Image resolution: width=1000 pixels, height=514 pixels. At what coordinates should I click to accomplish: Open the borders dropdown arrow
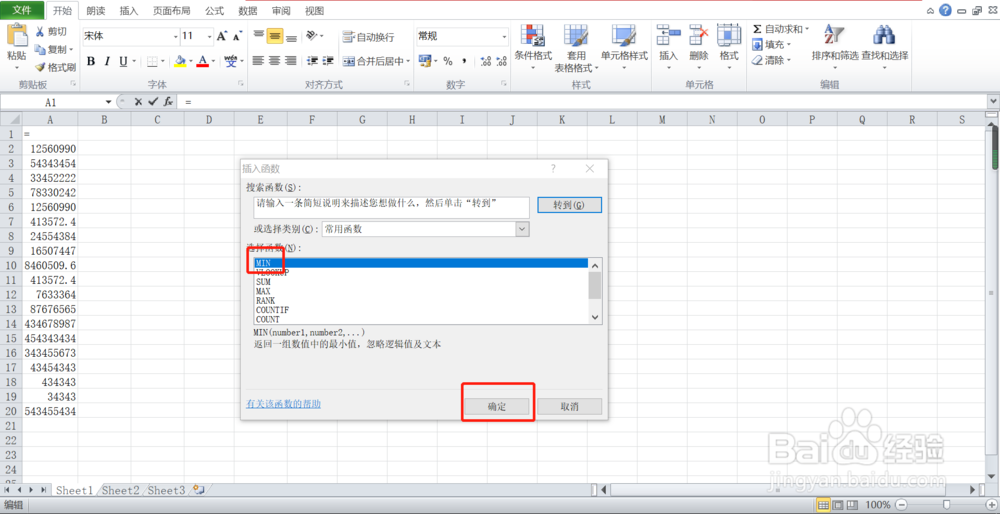point(163,61)
